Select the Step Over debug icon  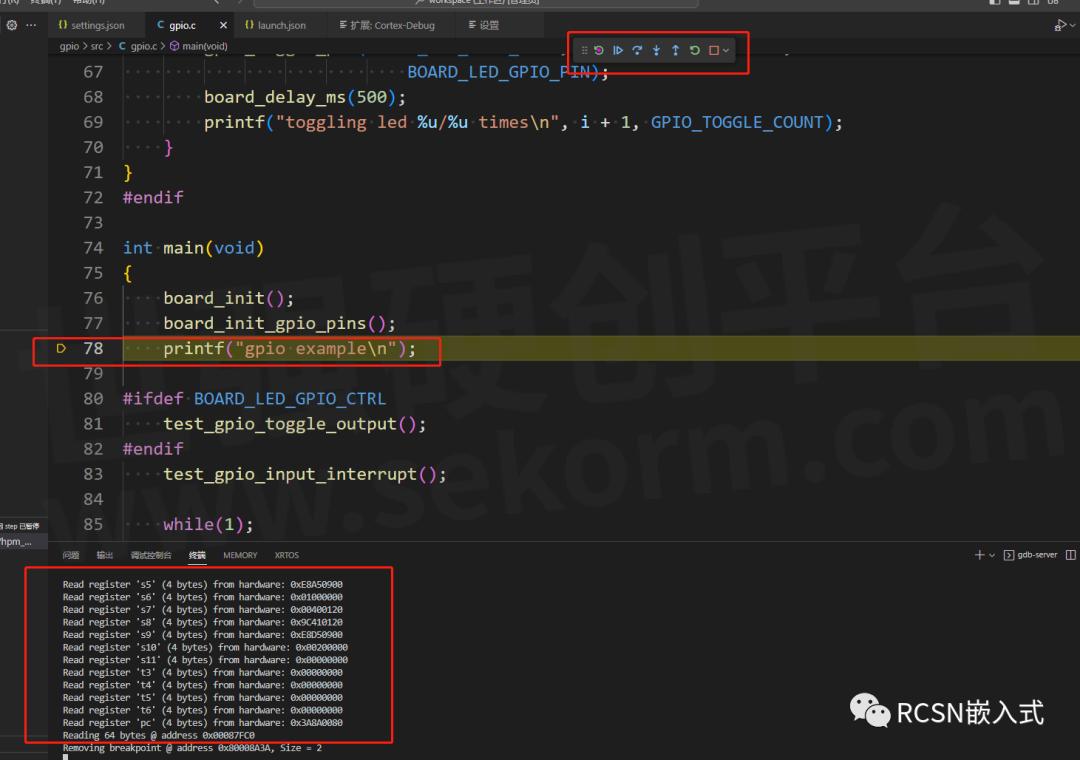[639, 50]
